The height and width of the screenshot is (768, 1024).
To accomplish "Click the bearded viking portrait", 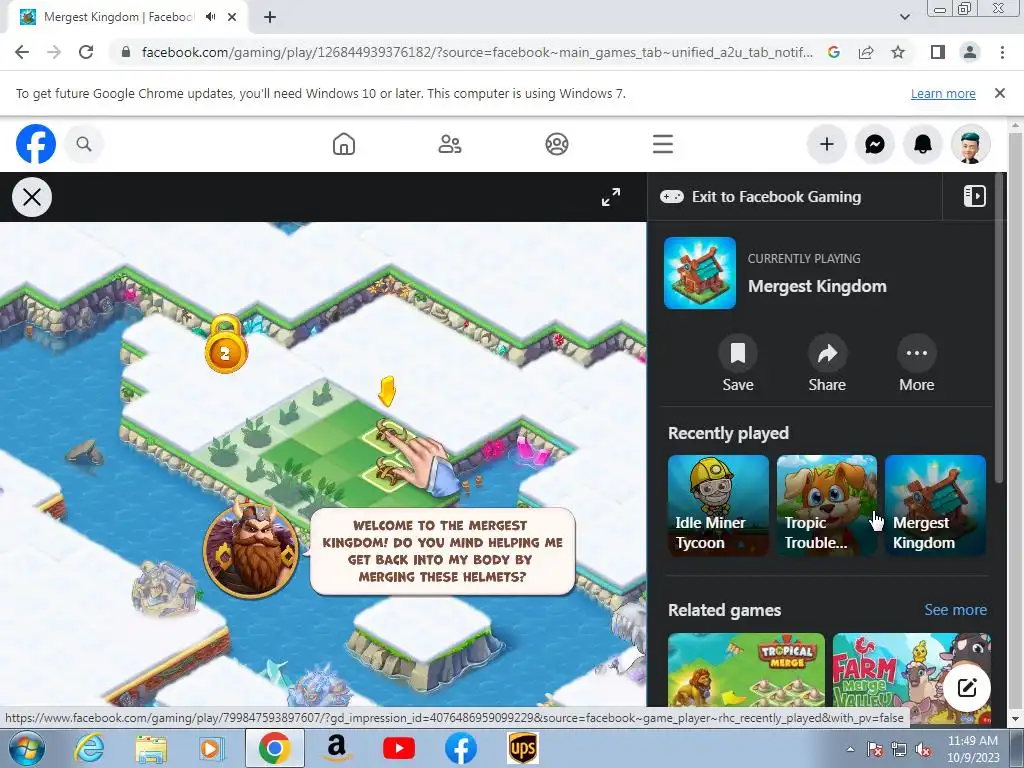I will tap(251, 550).
